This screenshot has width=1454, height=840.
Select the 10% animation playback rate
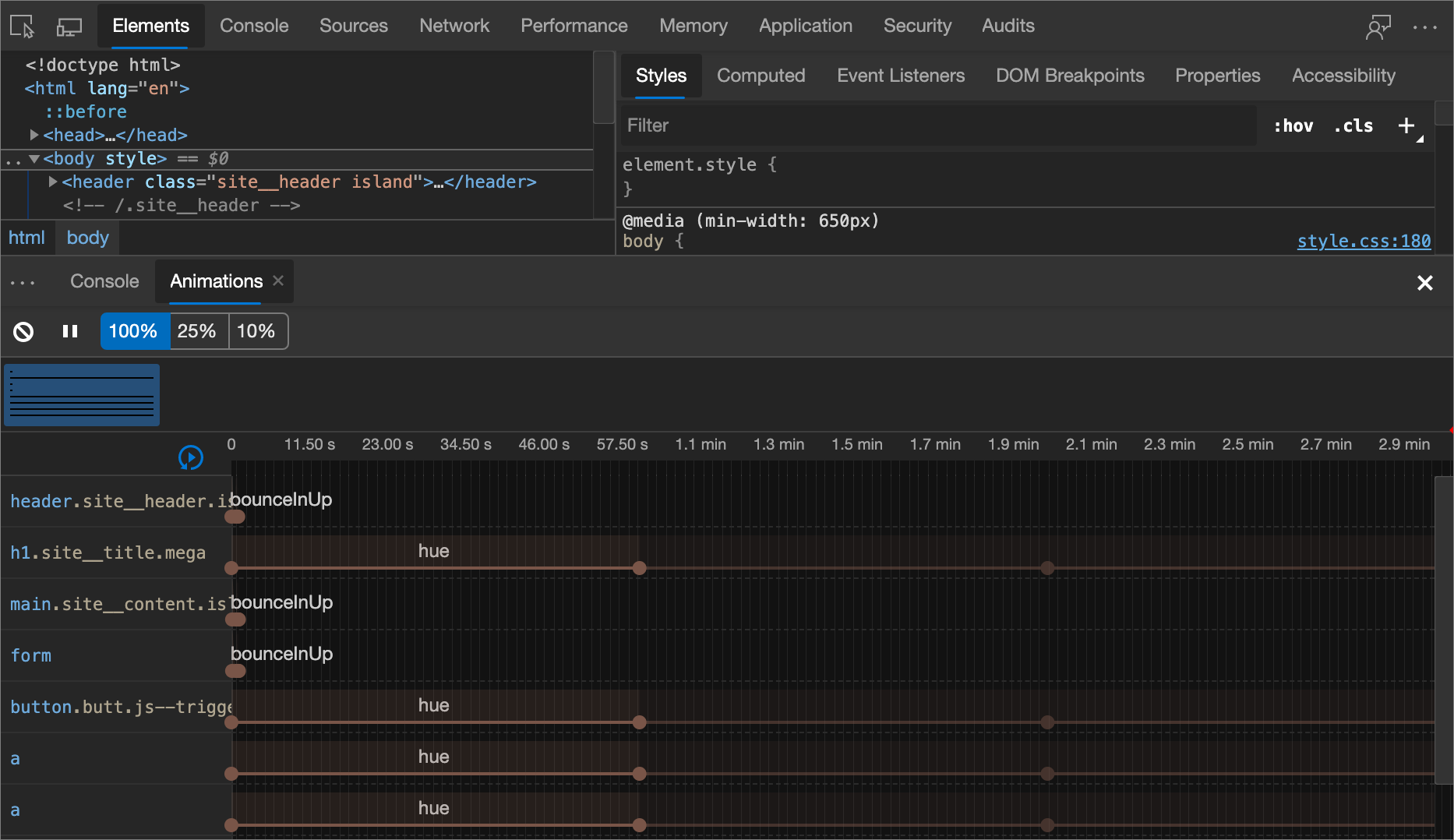(x=258, y=331)
